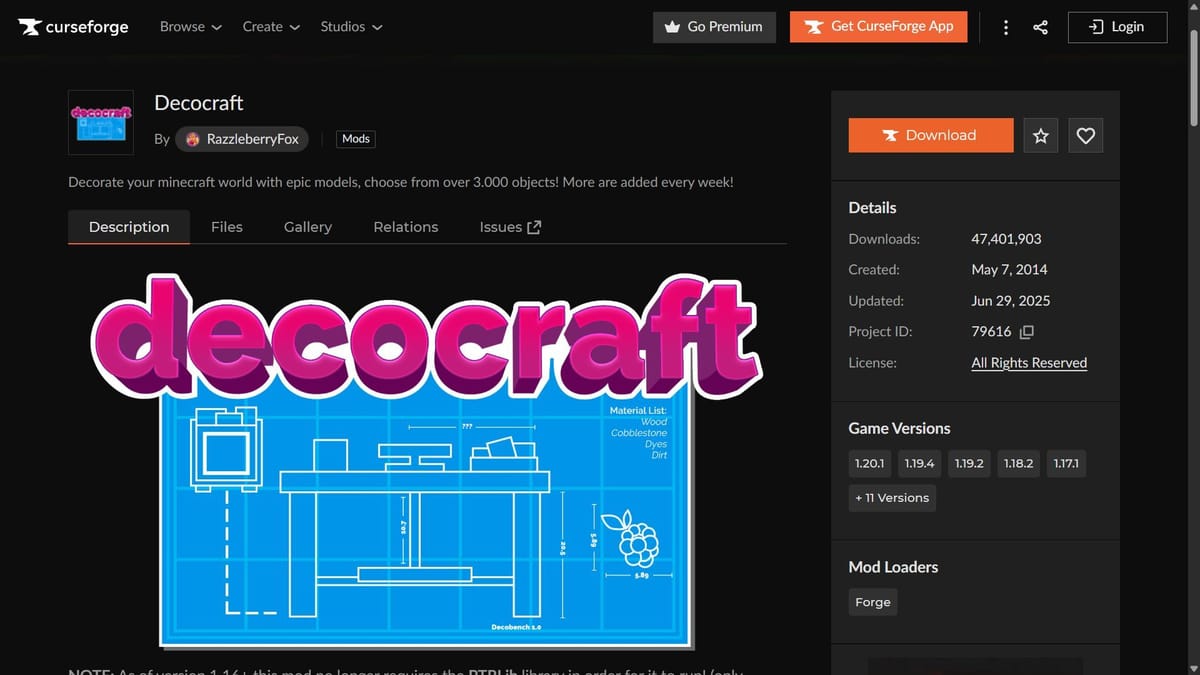Screen dimensions: 1200x675
Task: Open the Browse dropdown menu
Action: click(190, 27)
